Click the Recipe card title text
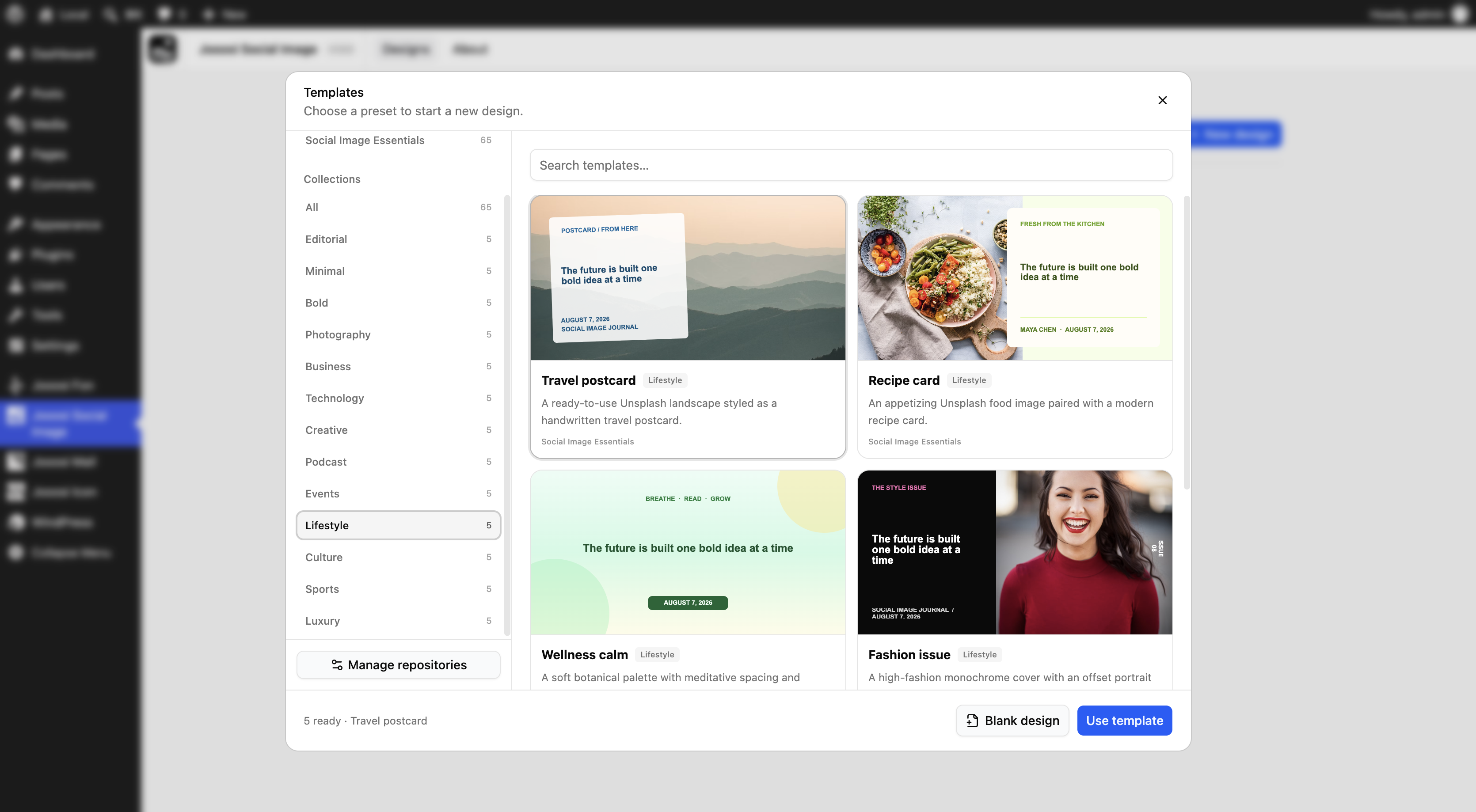Viewport: 1476px width, 812px height. point(904,380)
